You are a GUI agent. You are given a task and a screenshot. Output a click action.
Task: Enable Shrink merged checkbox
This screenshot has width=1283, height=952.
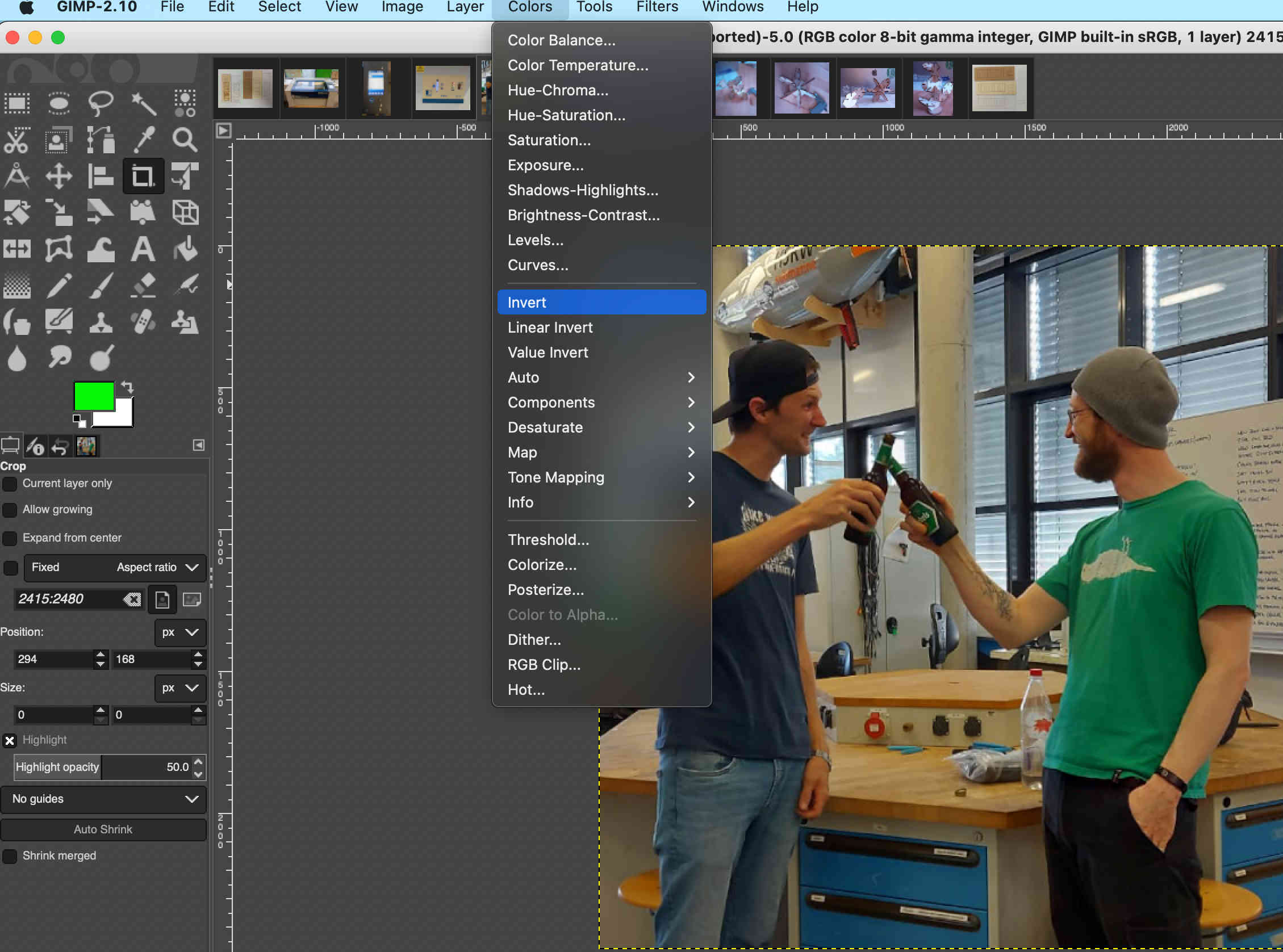10,856
